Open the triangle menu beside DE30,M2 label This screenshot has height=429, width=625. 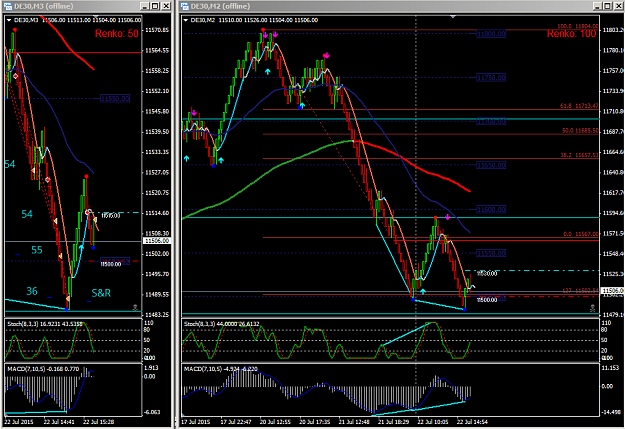pos(186,20)
